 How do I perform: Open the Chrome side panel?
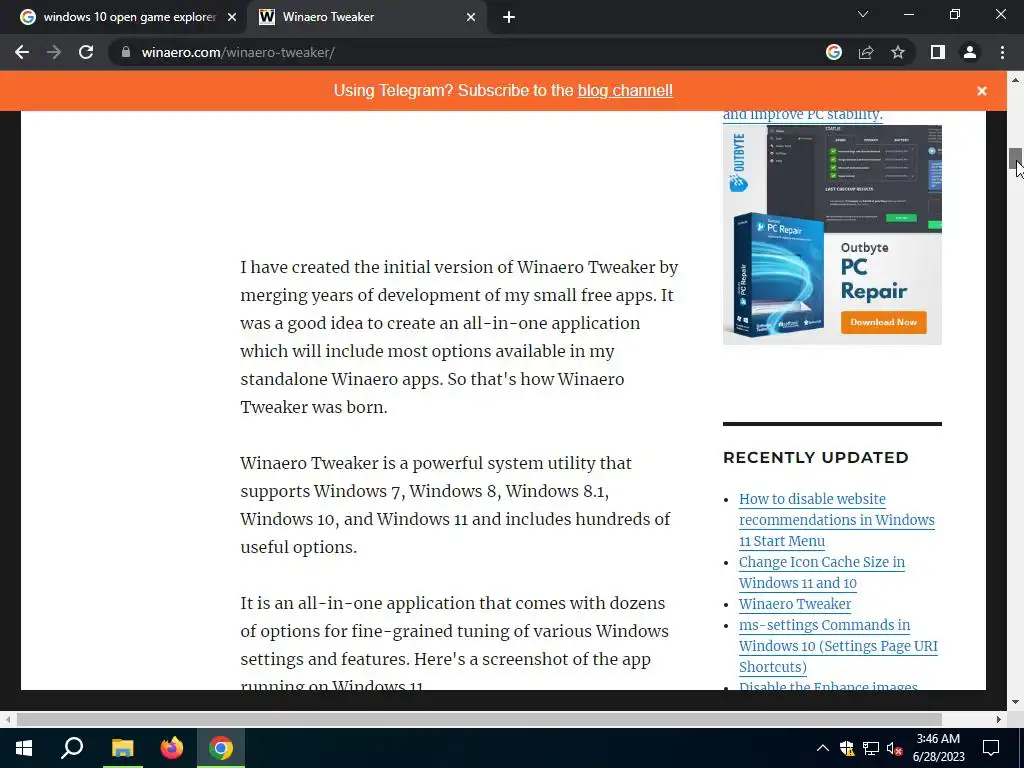tap(938, 52)
